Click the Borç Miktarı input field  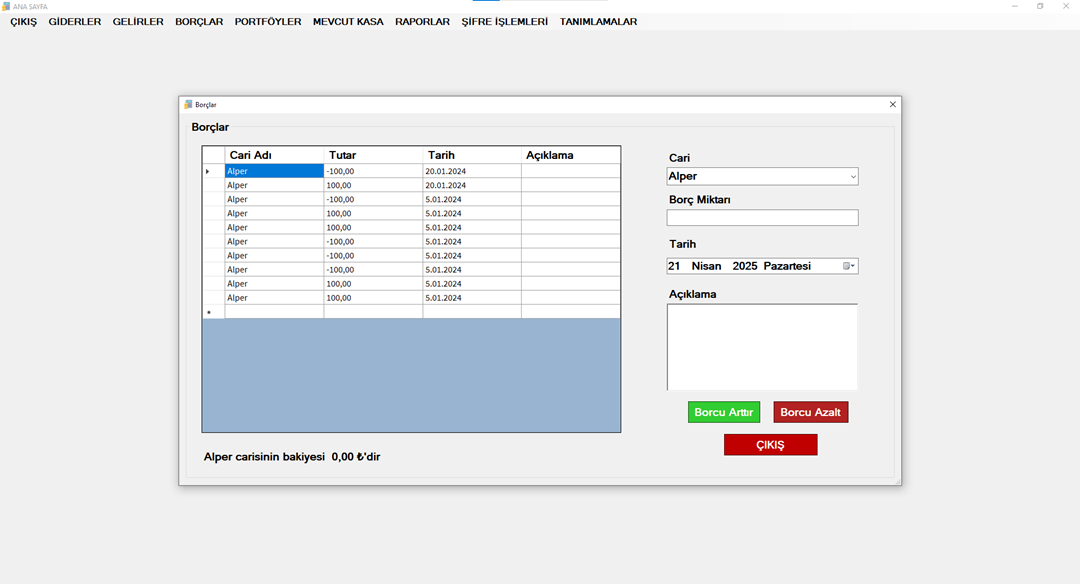pyautogui.click(x=762, y=218)
